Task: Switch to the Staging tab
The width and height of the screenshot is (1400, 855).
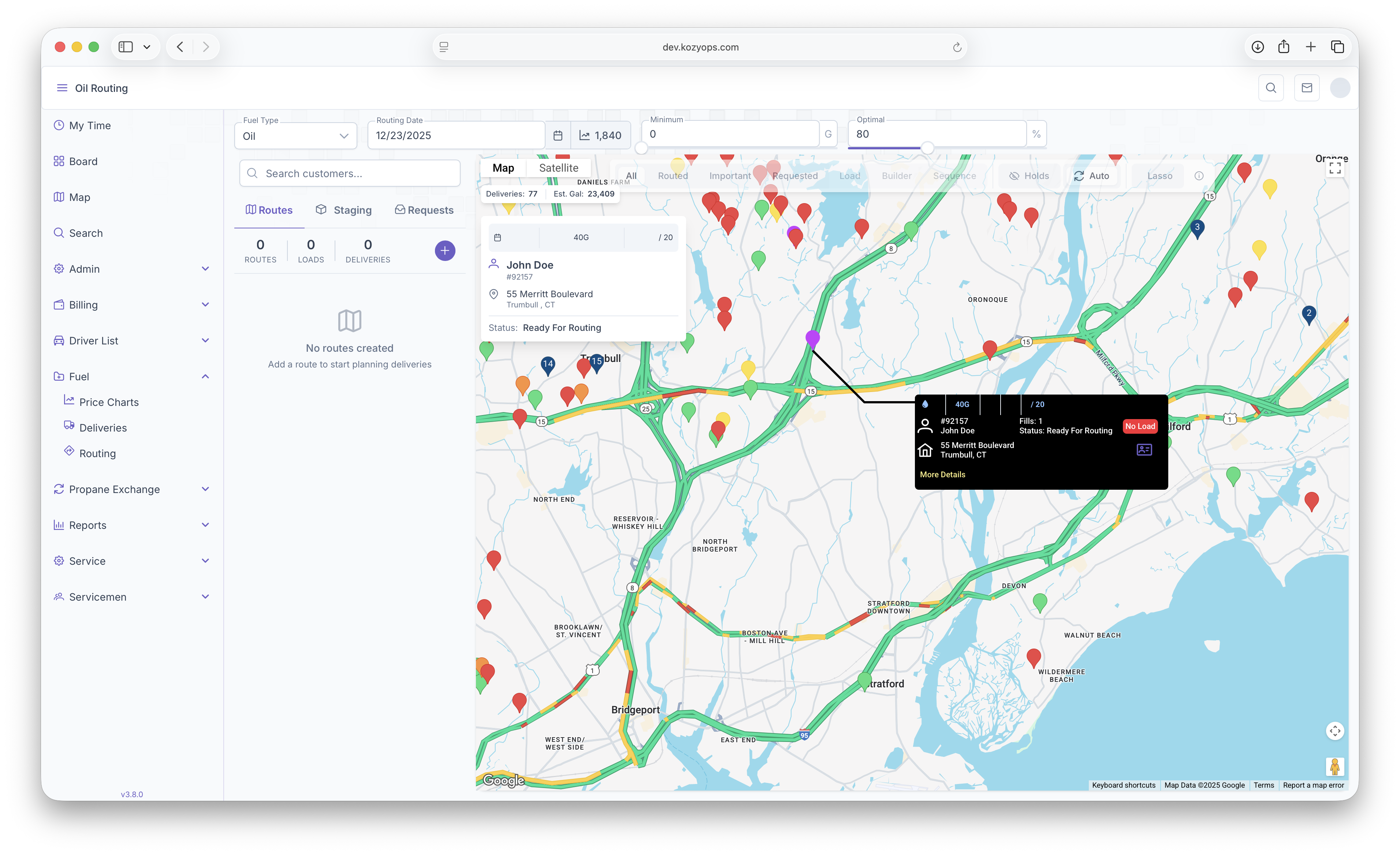Action: click(344, 210)
